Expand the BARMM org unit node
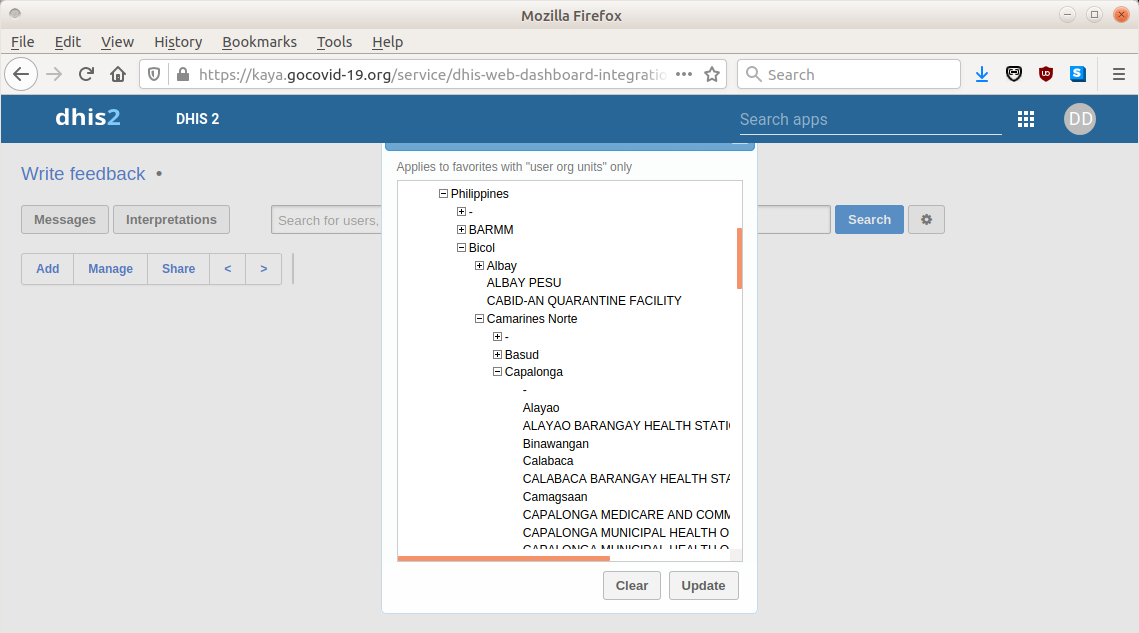The image size is (1139, 633). [x=461, y=230]
